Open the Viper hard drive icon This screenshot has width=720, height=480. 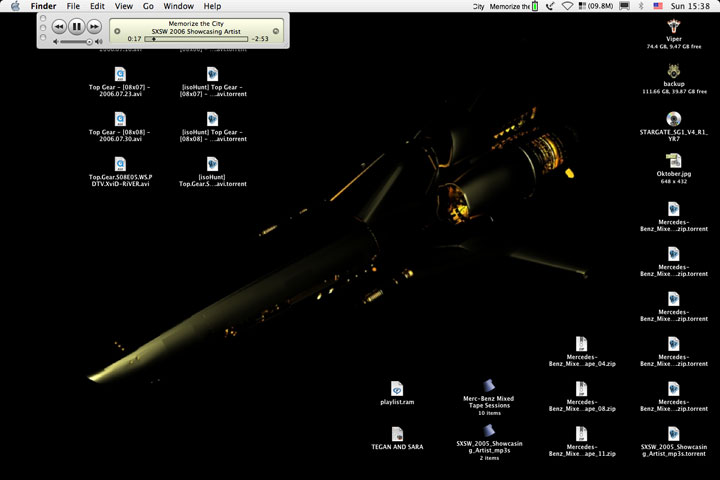(x=673, y=26)
